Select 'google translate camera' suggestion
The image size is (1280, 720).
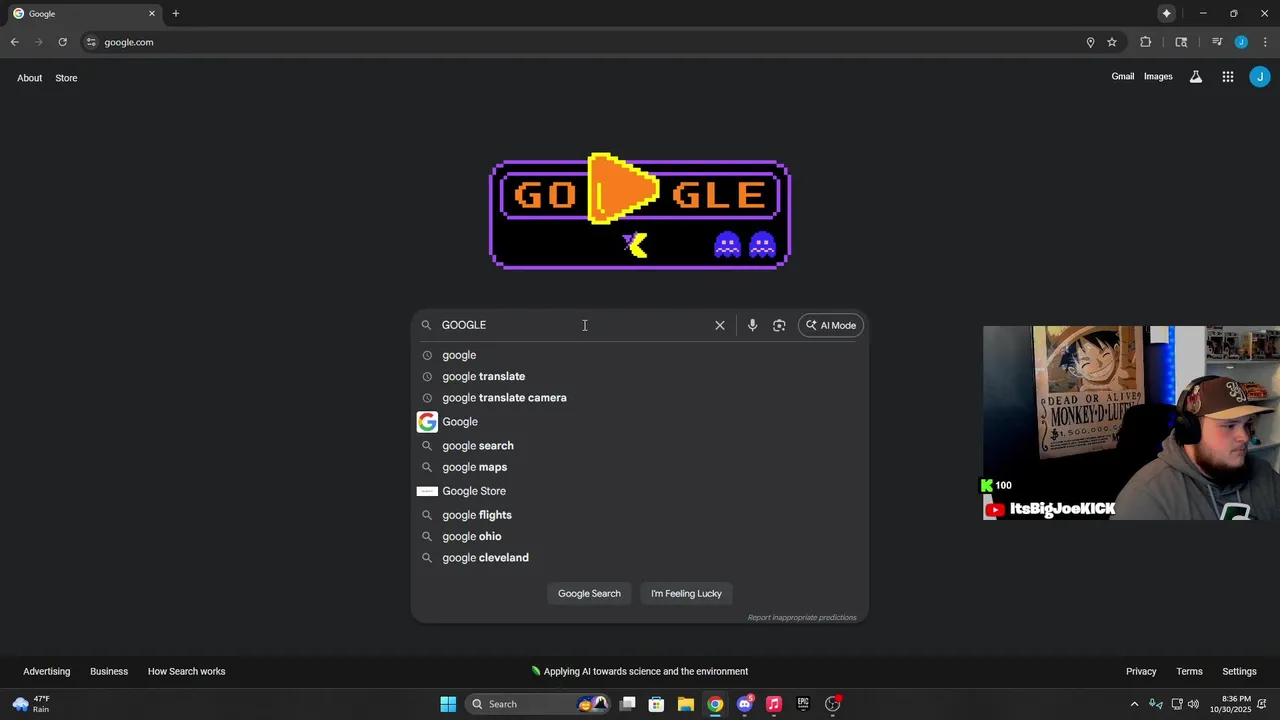[640, 398]
